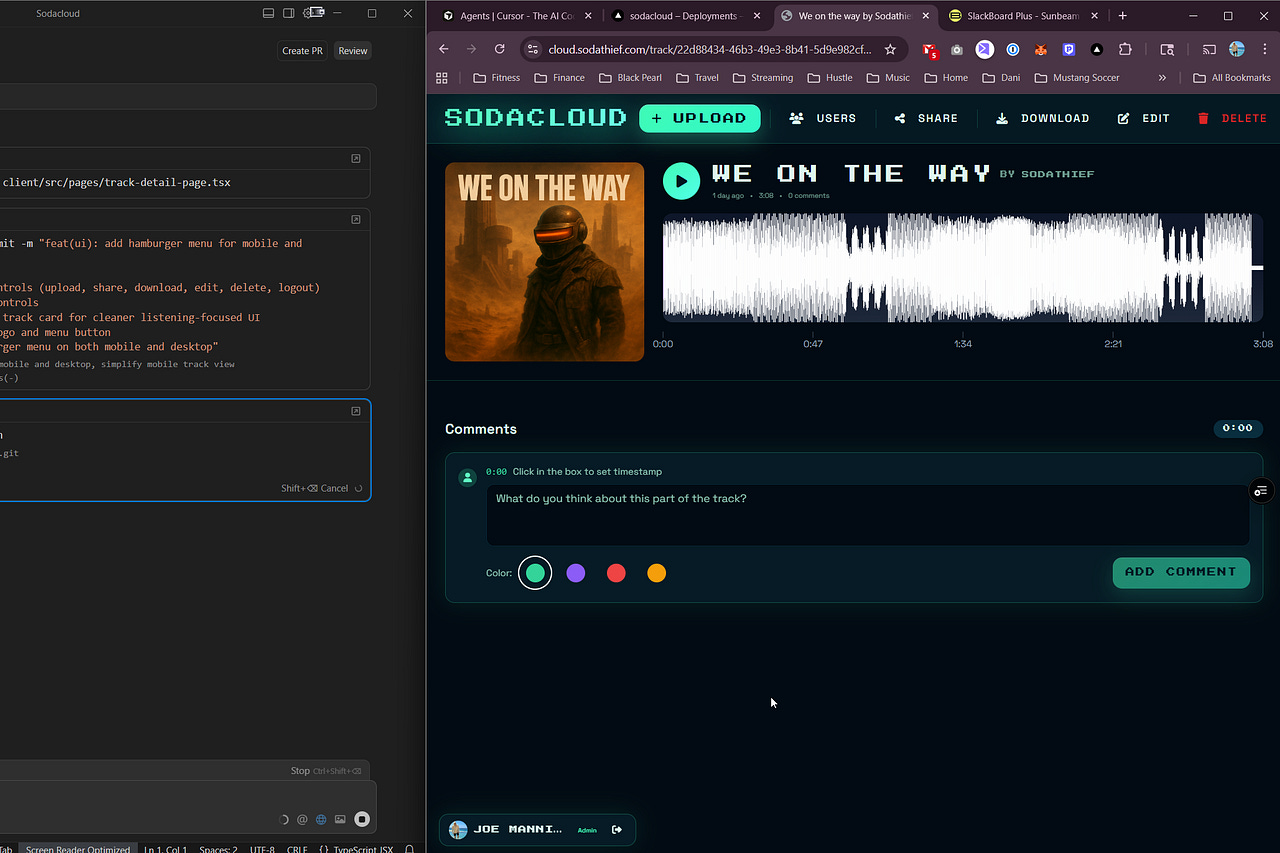Screen dimensions: 1280x853
Task: Open the All Bookmarks folder
Action: (x=1232, y=77)
